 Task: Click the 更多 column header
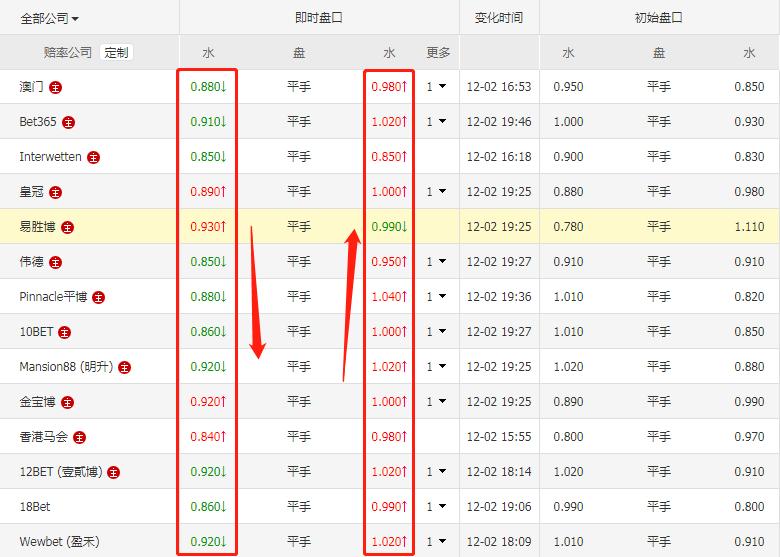tap(438, 52)
